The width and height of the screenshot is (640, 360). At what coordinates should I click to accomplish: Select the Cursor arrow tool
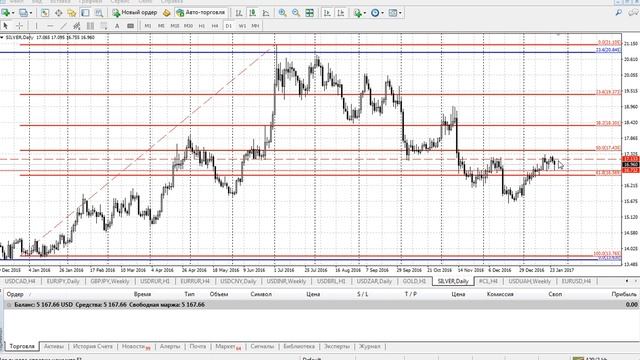pos(6,26)
